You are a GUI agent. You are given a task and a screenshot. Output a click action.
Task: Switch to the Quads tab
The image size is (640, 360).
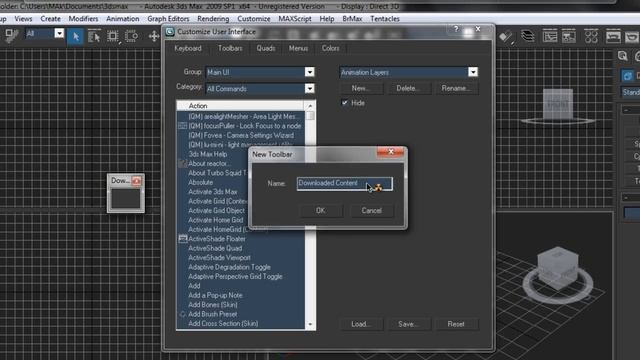coord(266,48)
